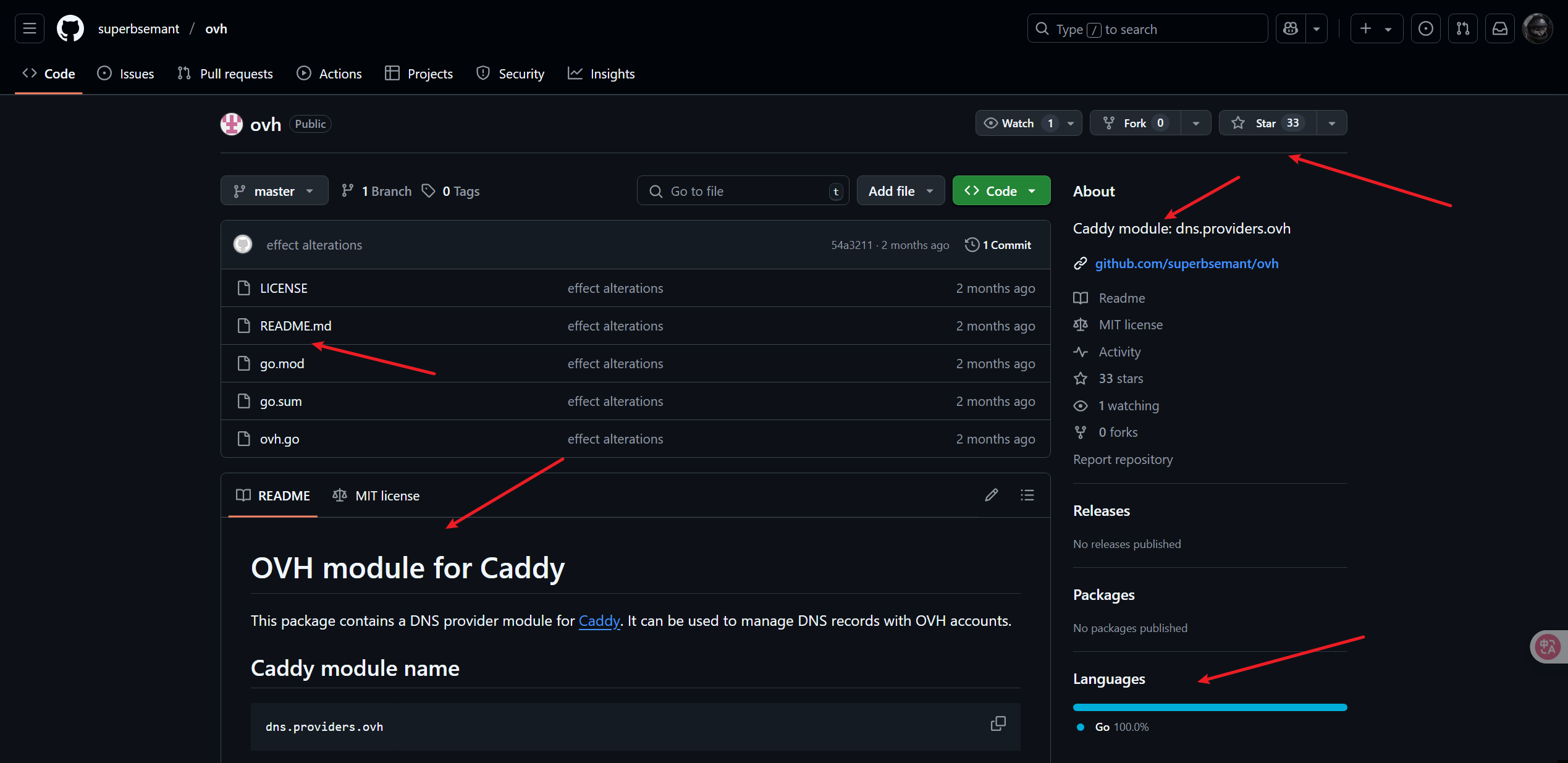
Task: Open the notifications inbox icon
Action: (x=1499, y=28)
